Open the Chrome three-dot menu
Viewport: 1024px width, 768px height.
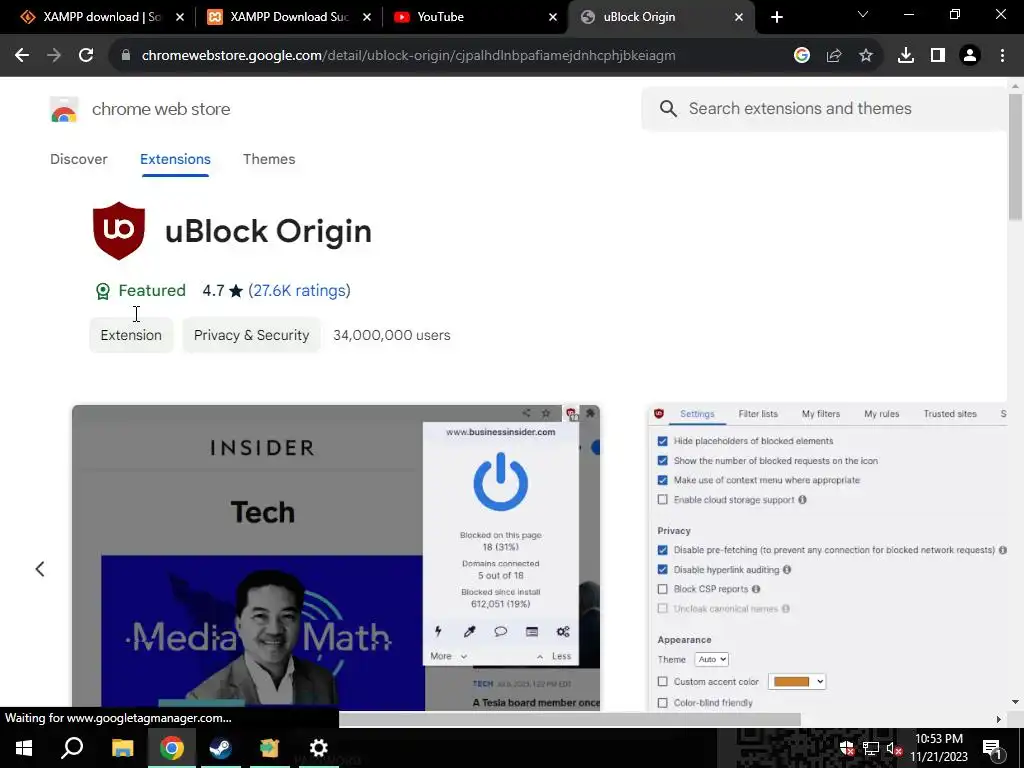tap(1002, 56)
